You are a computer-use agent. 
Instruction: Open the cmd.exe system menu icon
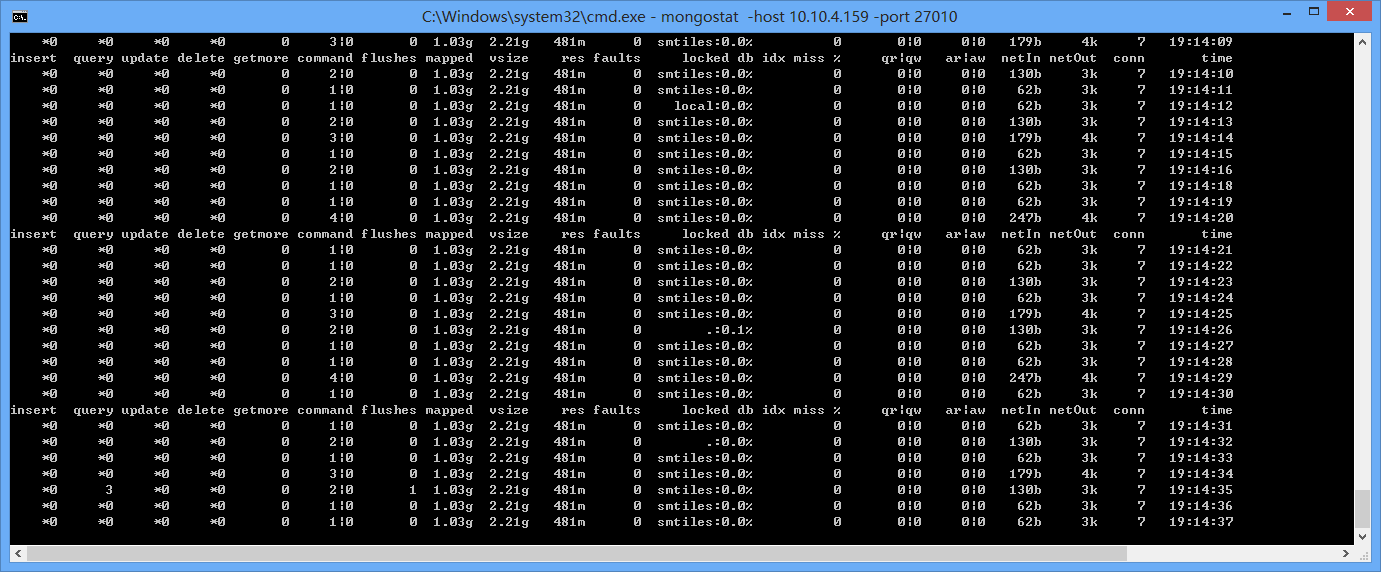pyautogui.click(x=19, y=17)
